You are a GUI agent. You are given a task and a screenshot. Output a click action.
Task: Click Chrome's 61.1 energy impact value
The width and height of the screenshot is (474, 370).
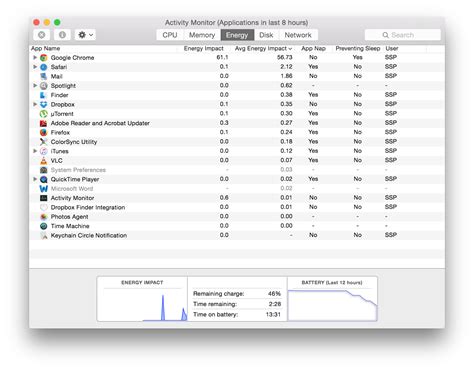pos(222,57)
